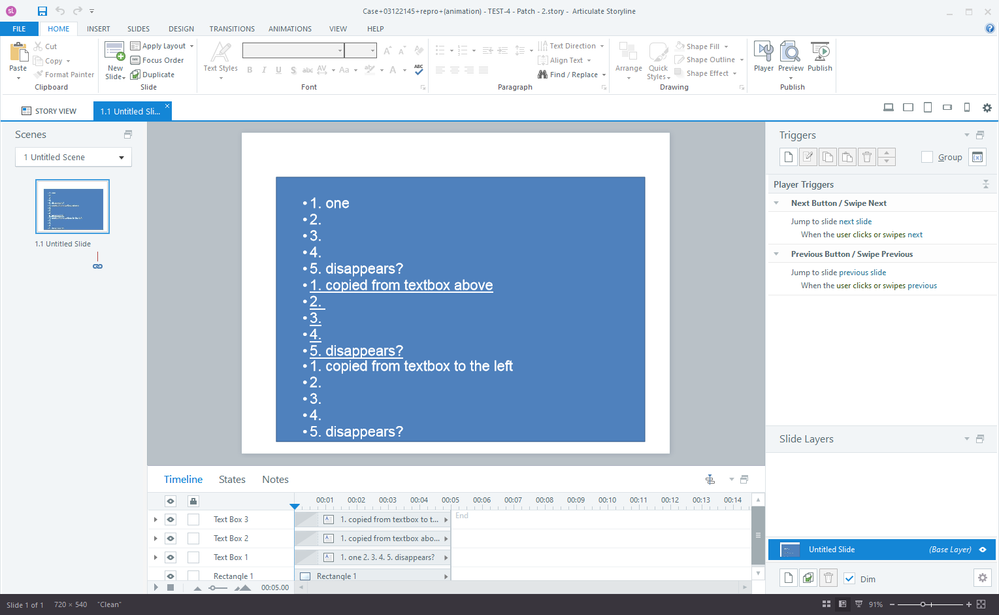Open the 1 Untitled Scene dropdown
999x615 pixels.
[74, 157]
